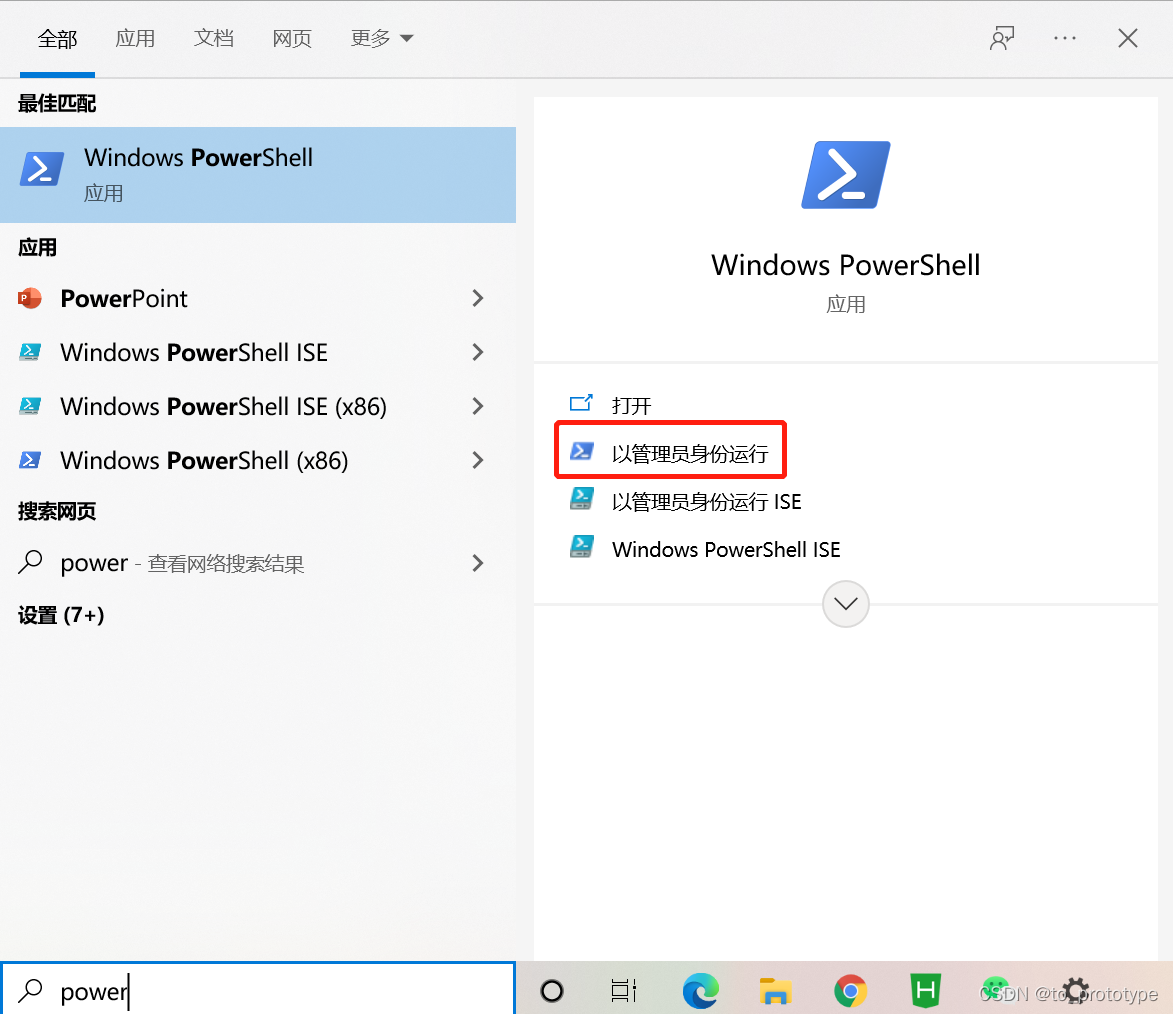Select the 全部 tab
This screenshot has height=1014, width=1173.
(58, 39)
